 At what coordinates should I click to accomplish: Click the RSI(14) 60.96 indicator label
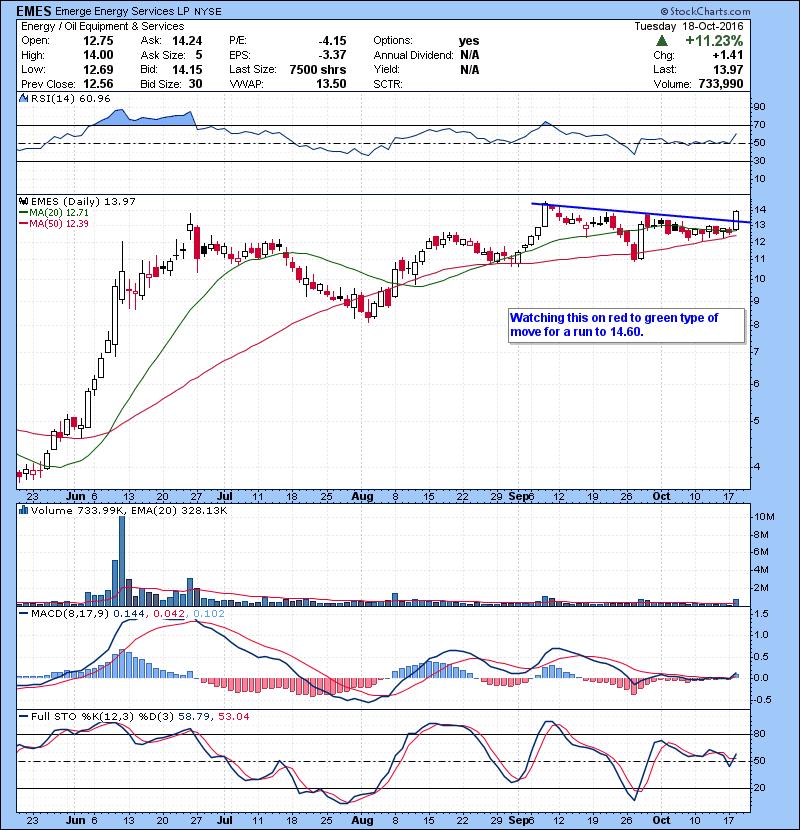coord(70,98)
